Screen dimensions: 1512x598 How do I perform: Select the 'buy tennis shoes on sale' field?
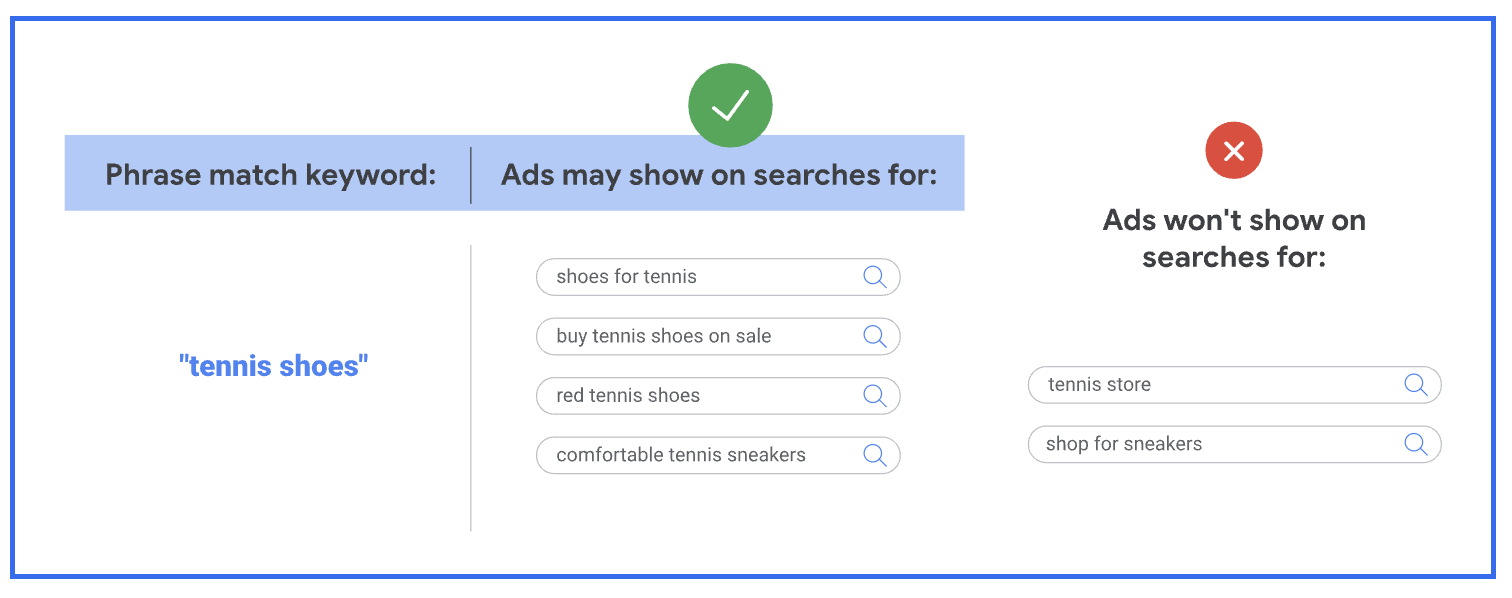(x=718, y=336)
